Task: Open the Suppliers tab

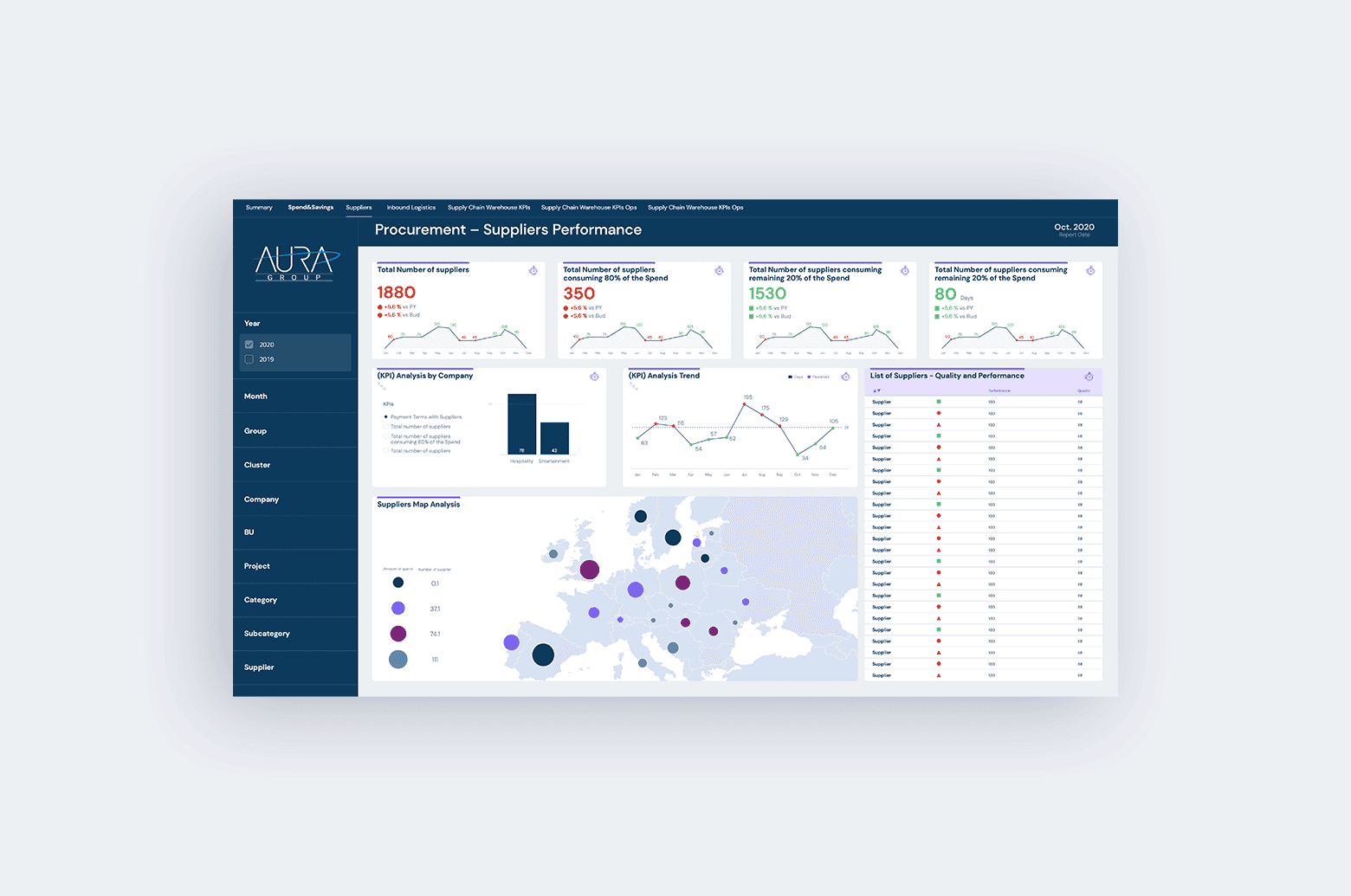Action: (x=359, y=208)
